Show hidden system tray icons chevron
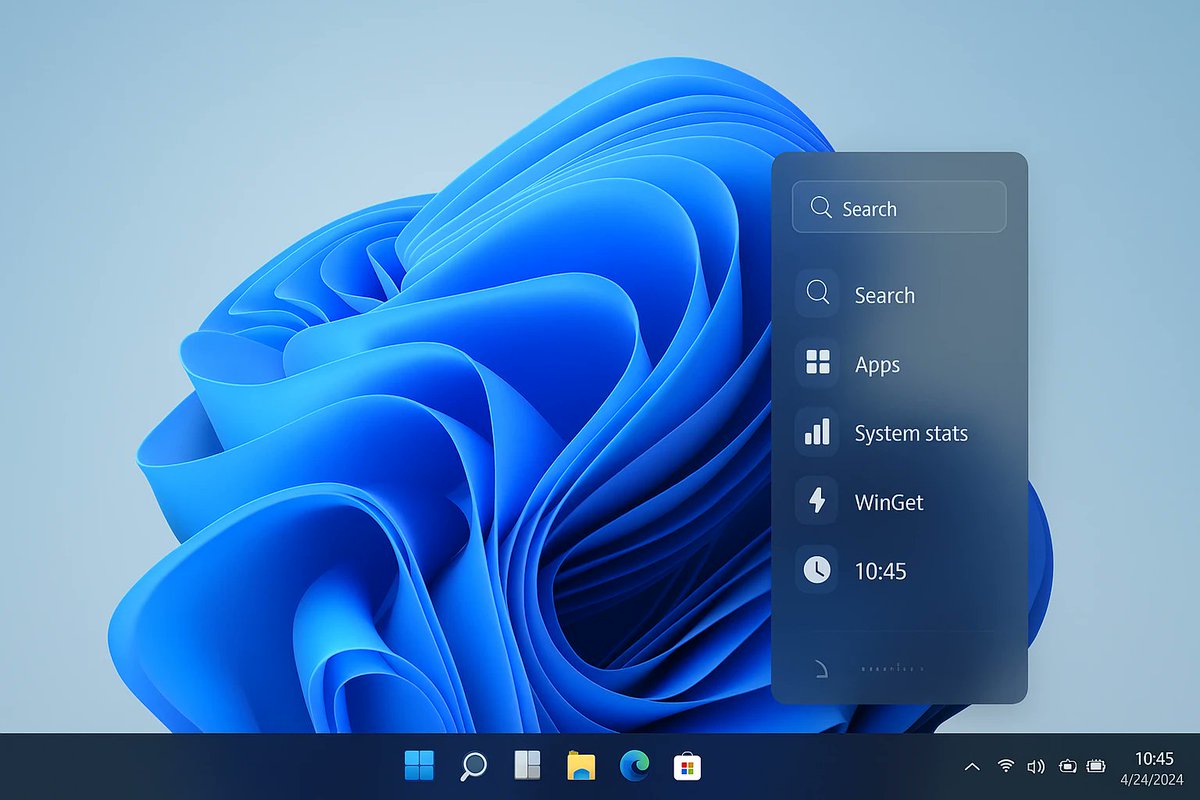This screenshot has height=800, width=1200. click(971, 767)
